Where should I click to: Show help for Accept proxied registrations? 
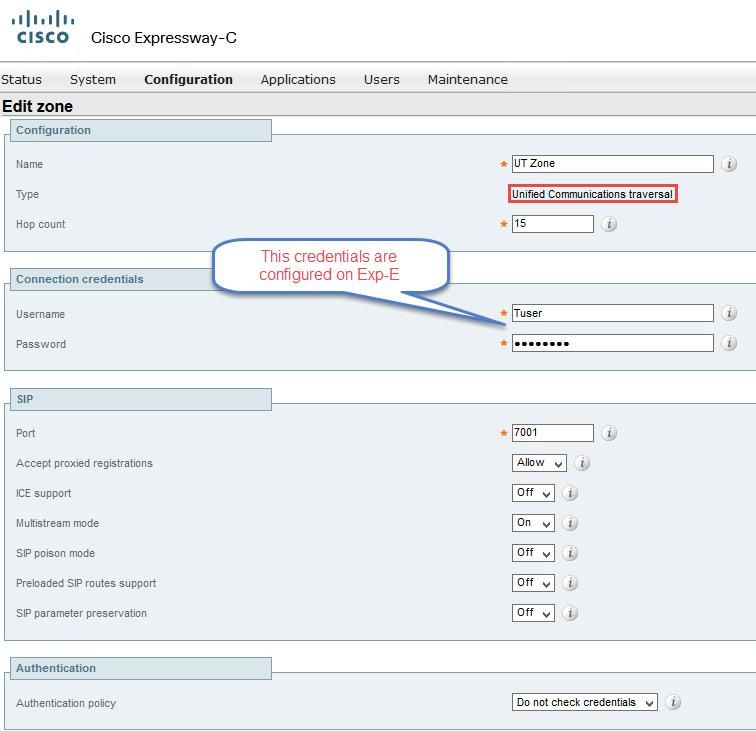click(x=582, y=463)
